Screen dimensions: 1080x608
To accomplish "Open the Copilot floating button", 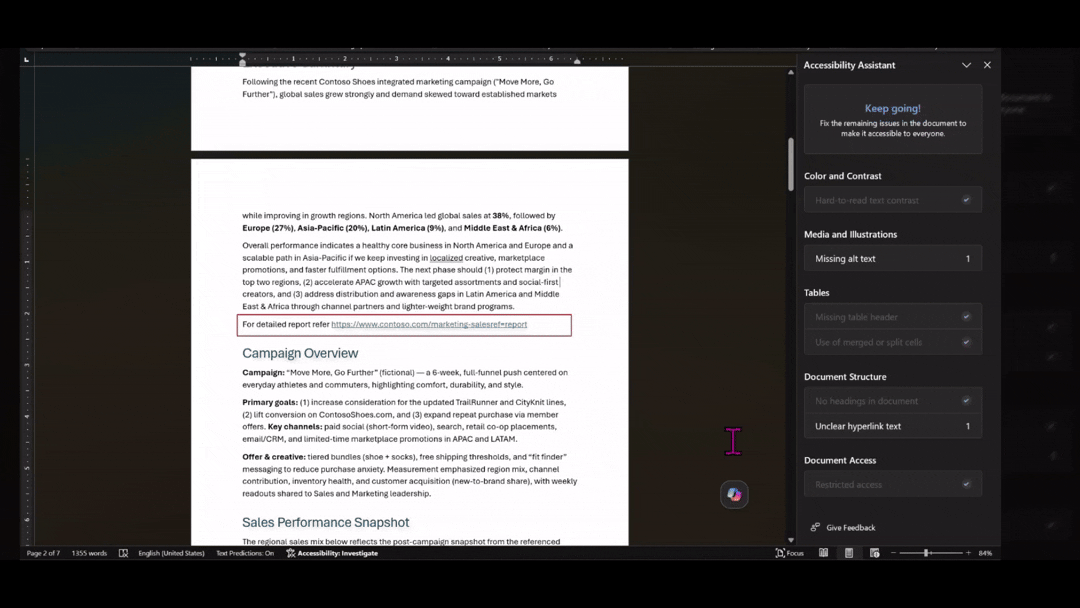I will 734,494.
